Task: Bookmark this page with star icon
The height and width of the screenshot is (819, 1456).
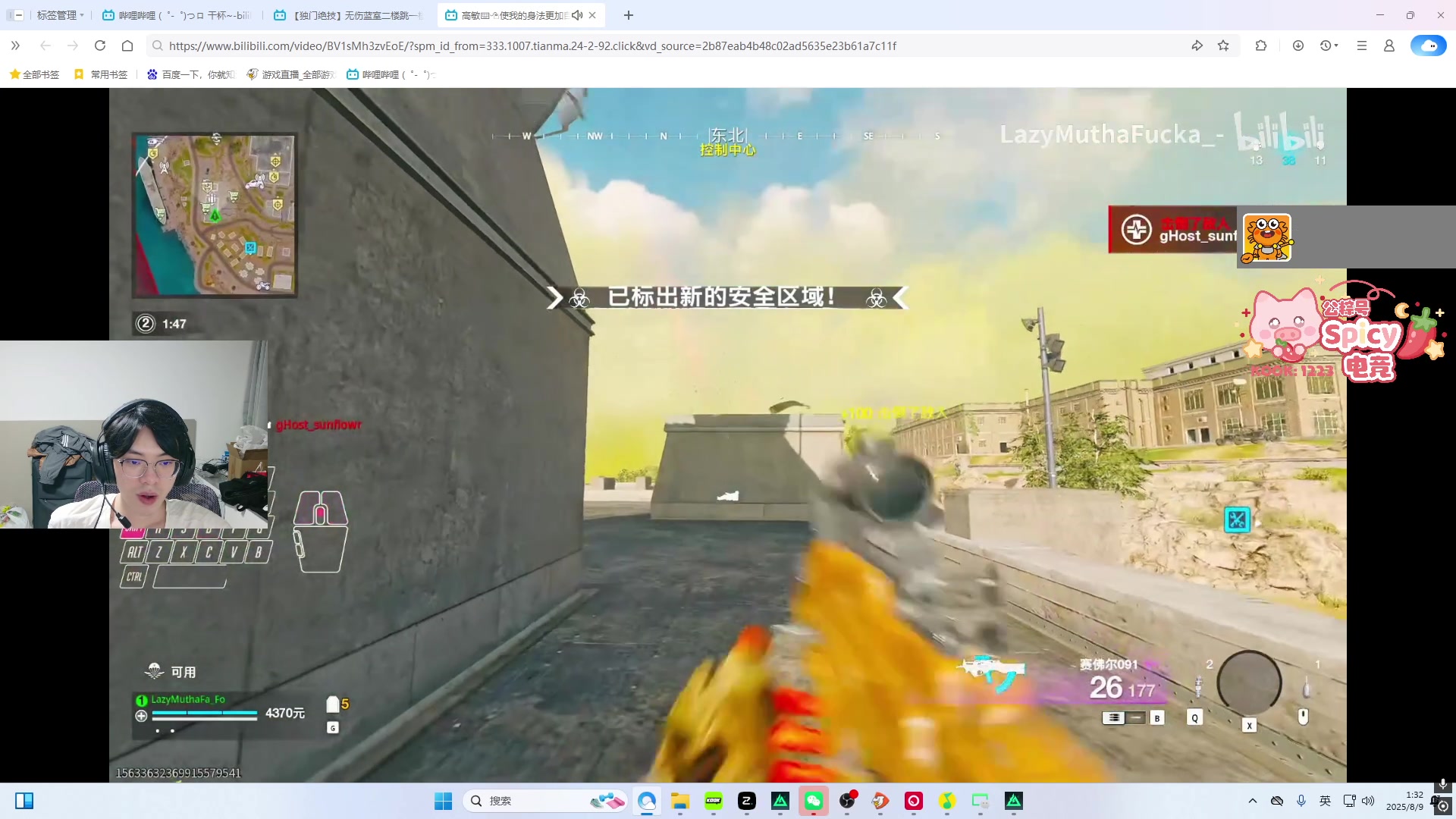Action: tap(1223, 46)
